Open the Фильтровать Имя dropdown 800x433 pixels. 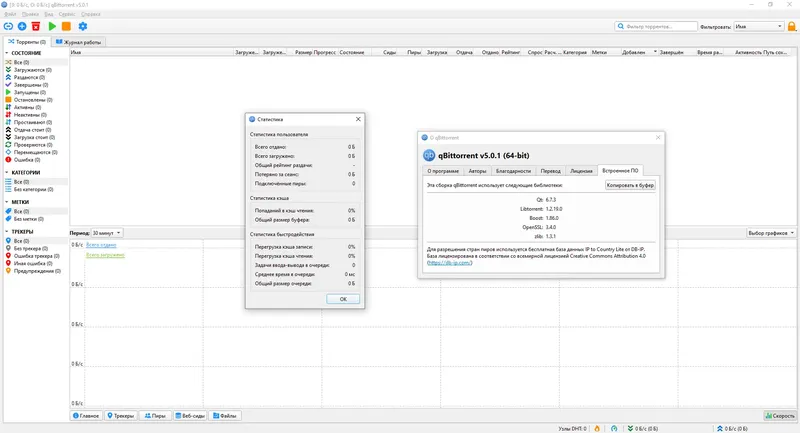click(759, 27)
